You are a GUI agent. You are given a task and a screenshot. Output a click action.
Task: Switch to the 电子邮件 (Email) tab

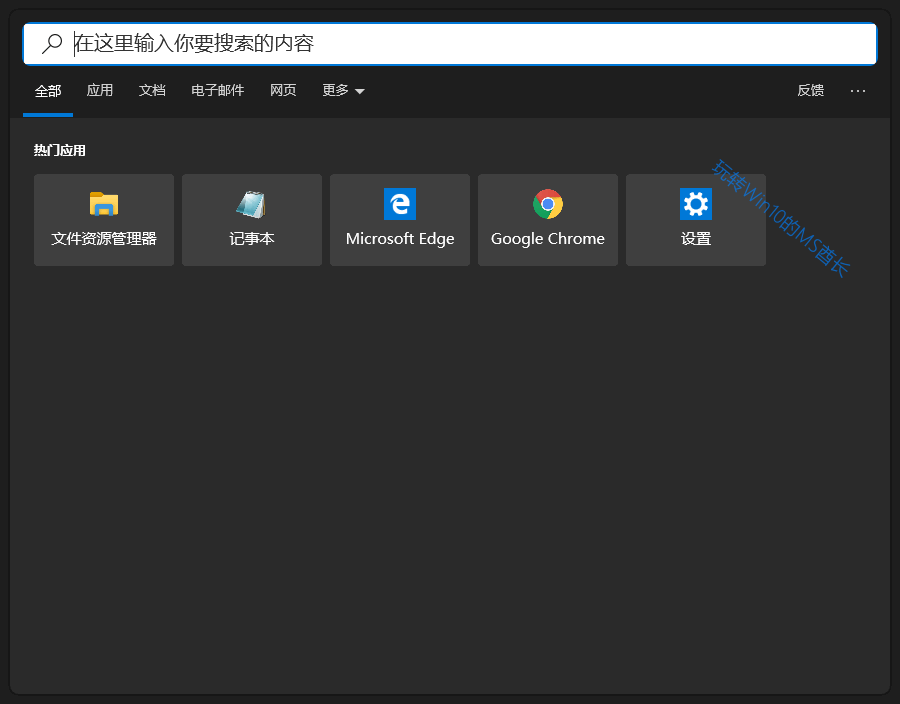(x=218, y=90)
